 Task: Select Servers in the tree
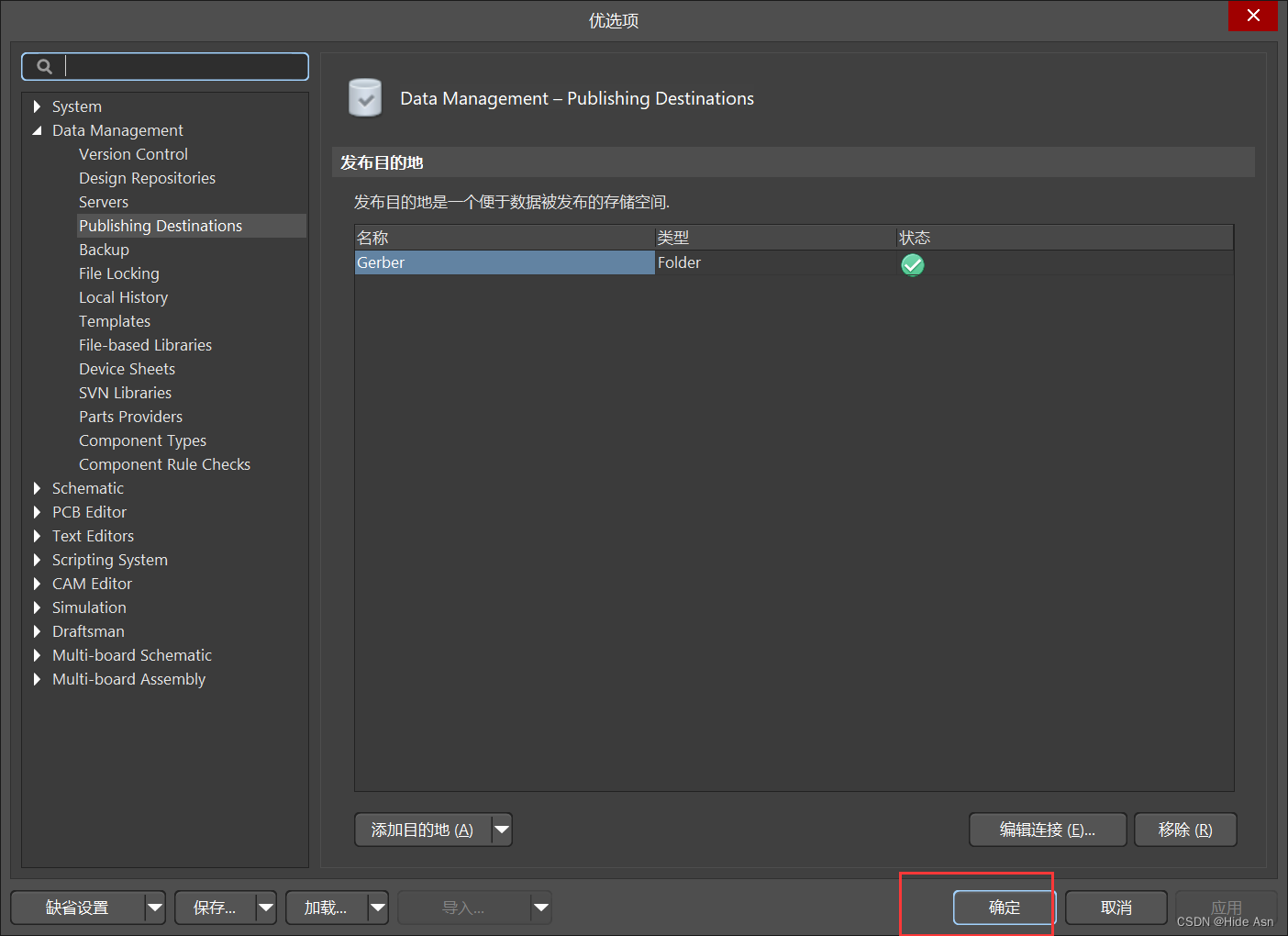coord(104,202)
